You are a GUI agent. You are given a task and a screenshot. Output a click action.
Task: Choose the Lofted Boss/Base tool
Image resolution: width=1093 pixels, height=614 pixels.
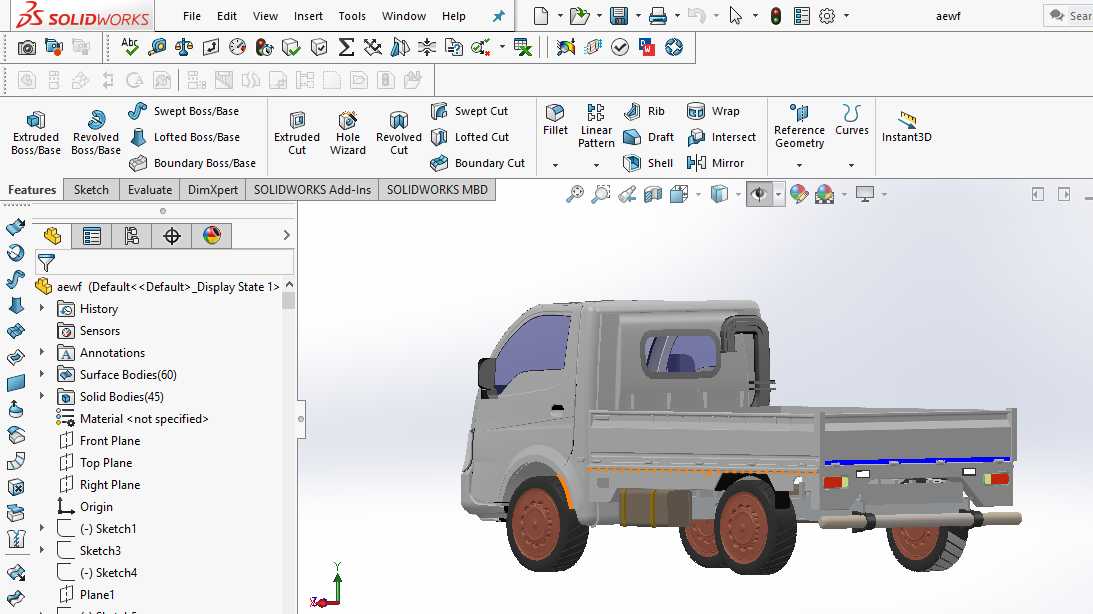[x=185, y=137]
